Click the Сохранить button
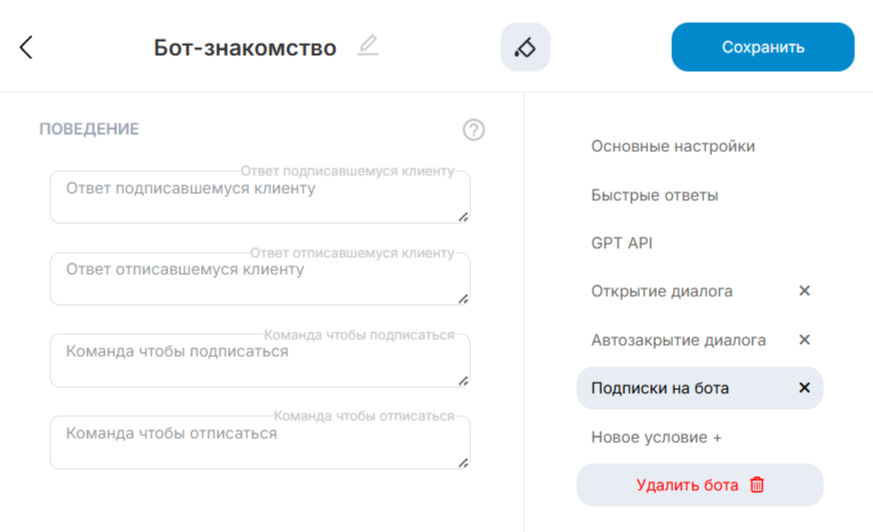This screenshot has width=873, height=532. click(762, 47)
